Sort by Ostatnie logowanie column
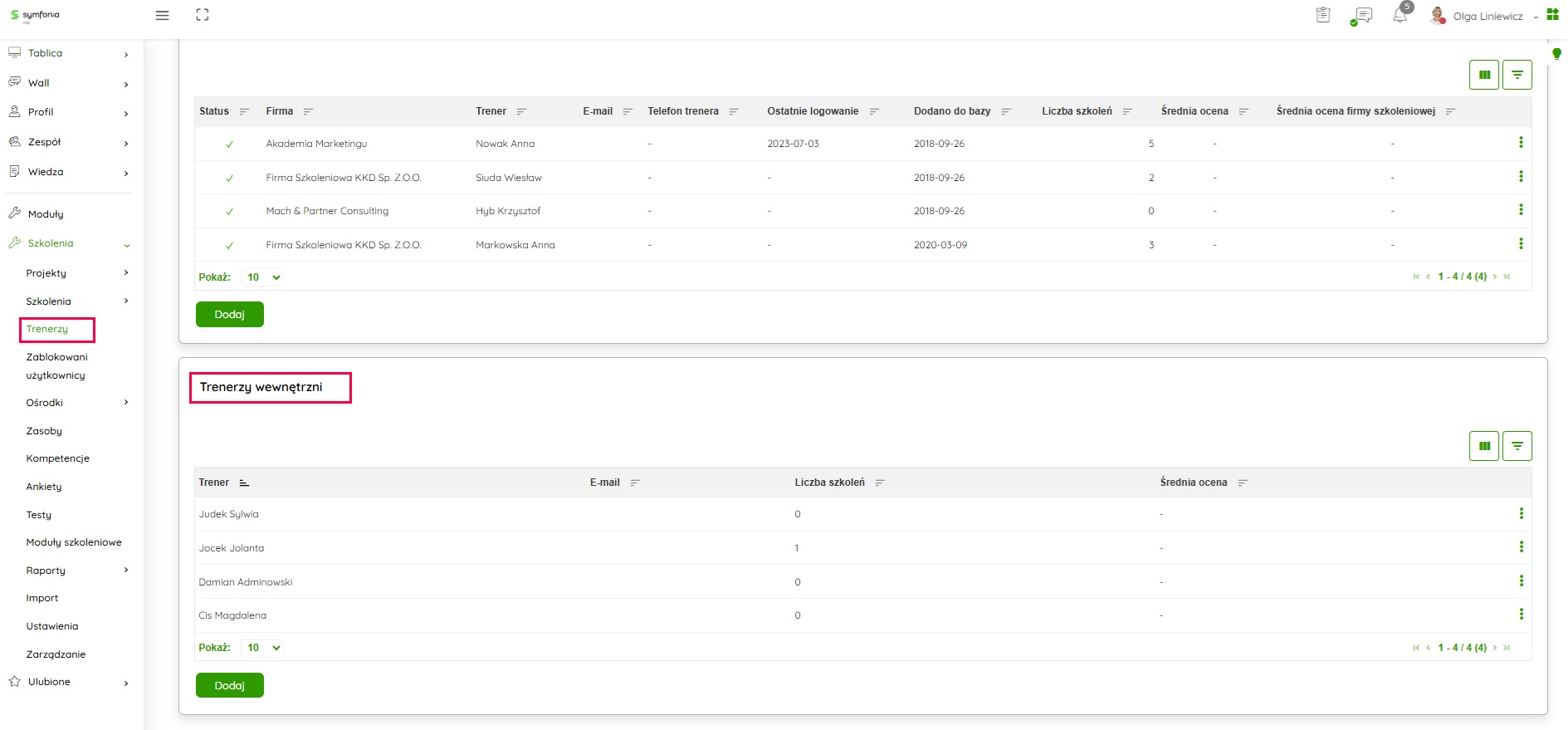The image size is (1568, 730). (874, 111)
